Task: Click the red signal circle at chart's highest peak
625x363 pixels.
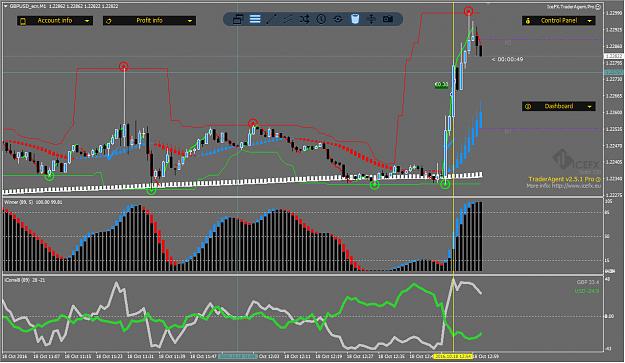Action: tap(469, 11)
